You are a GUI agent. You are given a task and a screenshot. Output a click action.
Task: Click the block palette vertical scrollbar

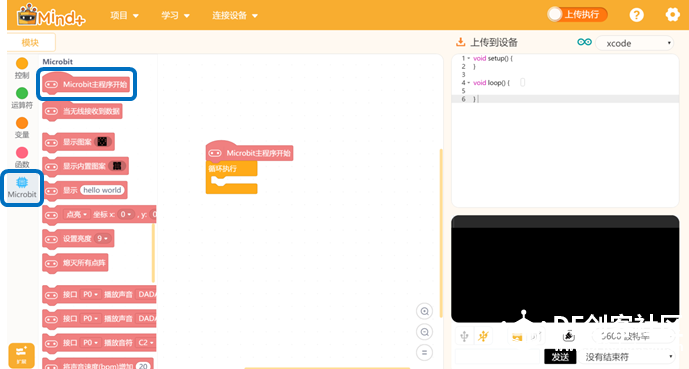click(x=153, y=253)
